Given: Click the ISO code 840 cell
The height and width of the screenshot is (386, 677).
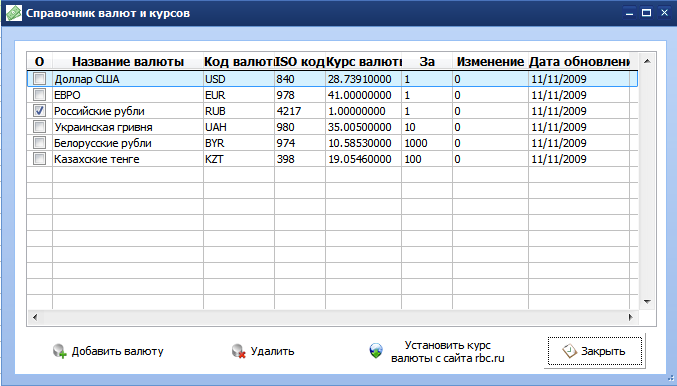Looking at the screenshot, I should pos(300,79).
